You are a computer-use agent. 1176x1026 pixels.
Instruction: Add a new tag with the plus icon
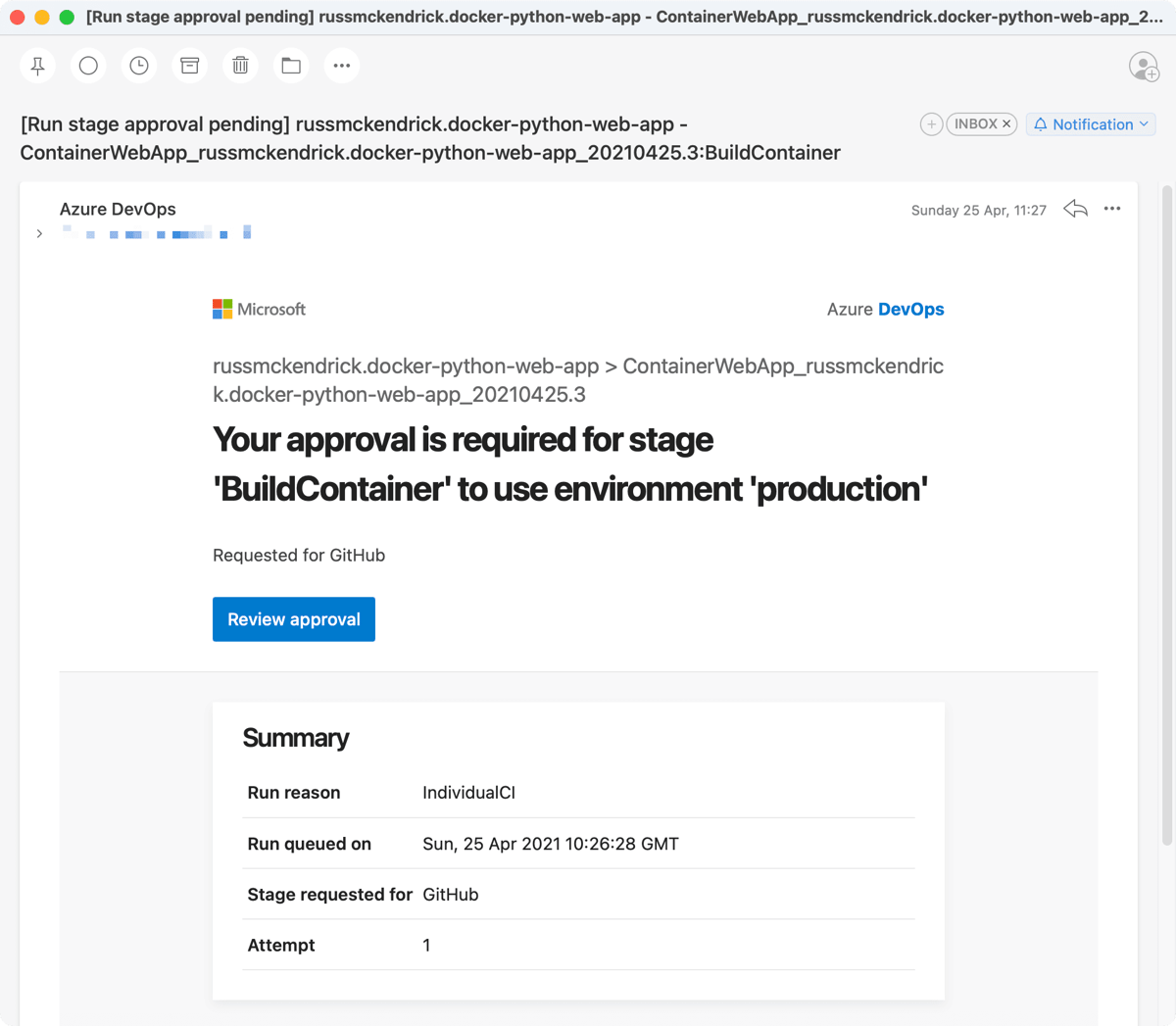coord(930,123)
